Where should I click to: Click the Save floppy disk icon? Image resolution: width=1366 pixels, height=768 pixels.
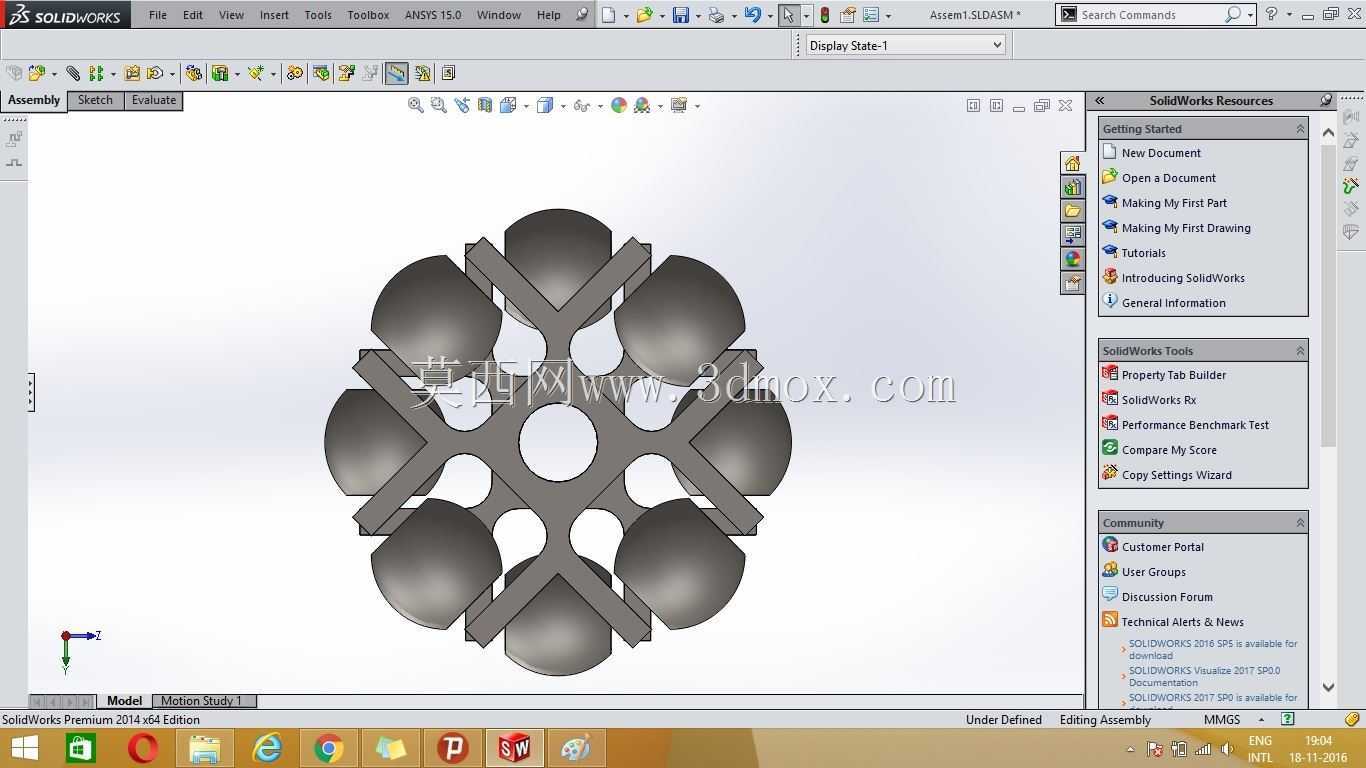click(681, 15)
